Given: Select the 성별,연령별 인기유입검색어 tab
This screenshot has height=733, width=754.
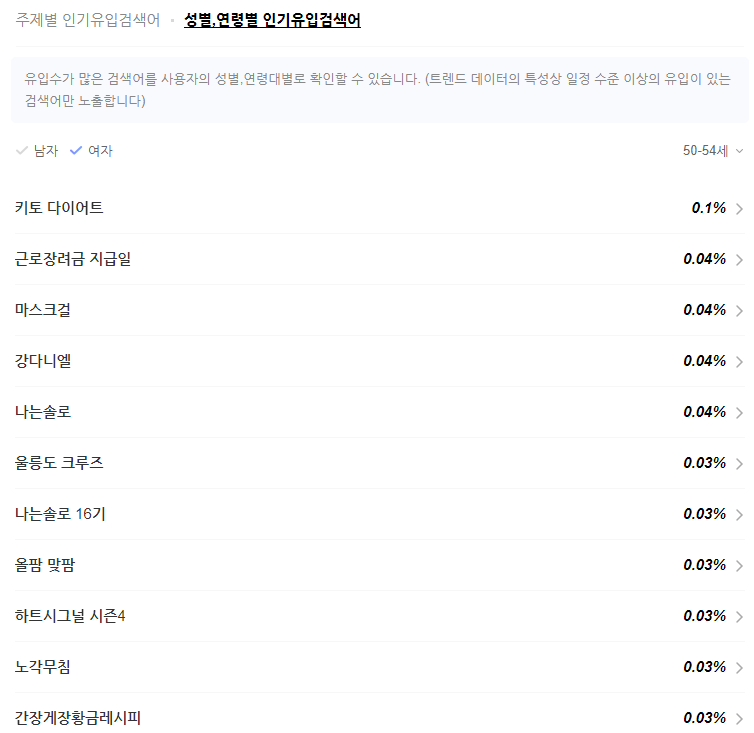Looking at the screenshot, I should coord(272,20).
